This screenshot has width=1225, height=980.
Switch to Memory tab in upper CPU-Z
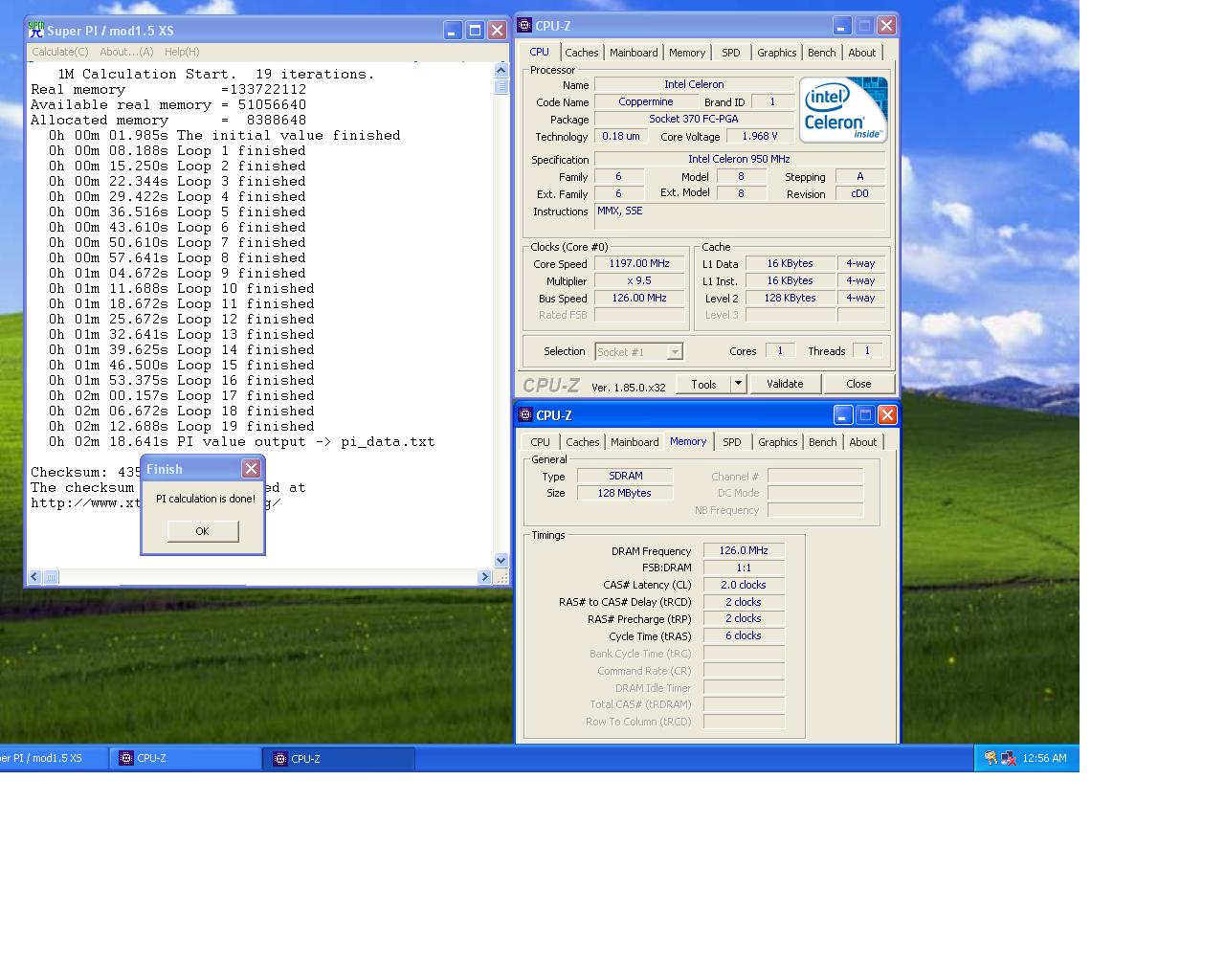687,53
